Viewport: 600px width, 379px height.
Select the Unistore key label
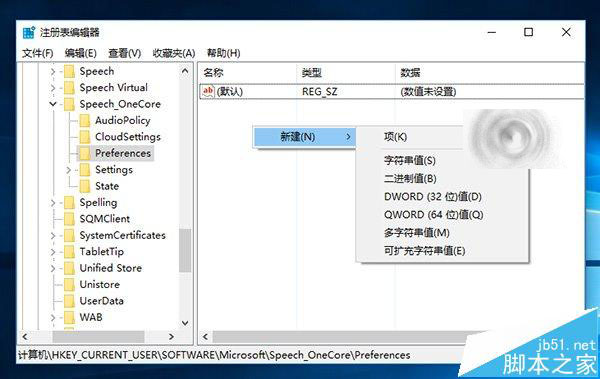pyautogui.click(x=99, y=284)
